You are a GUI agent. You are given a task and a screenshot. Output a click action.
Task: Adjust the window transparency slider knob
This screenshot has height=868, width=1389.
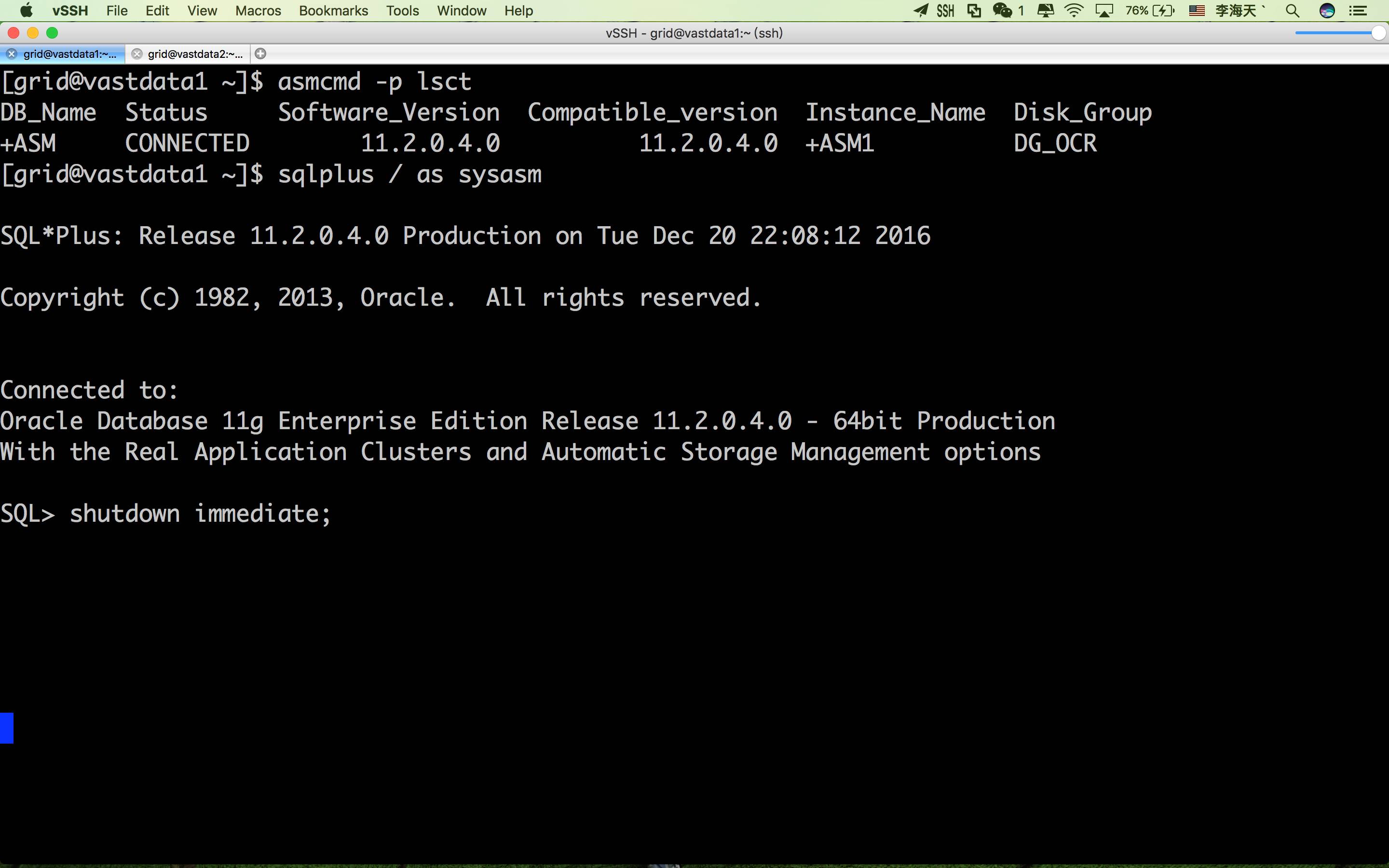1378,33
